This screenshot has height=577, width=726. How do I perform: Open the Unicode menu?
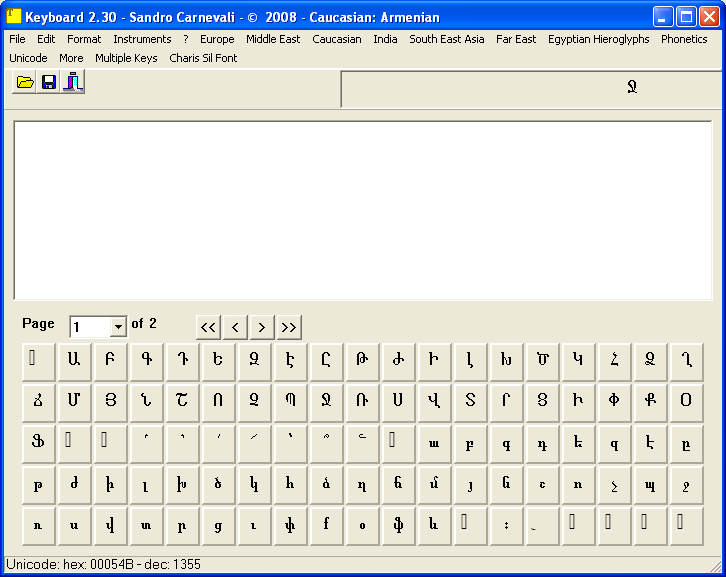(x=28, y=58)
